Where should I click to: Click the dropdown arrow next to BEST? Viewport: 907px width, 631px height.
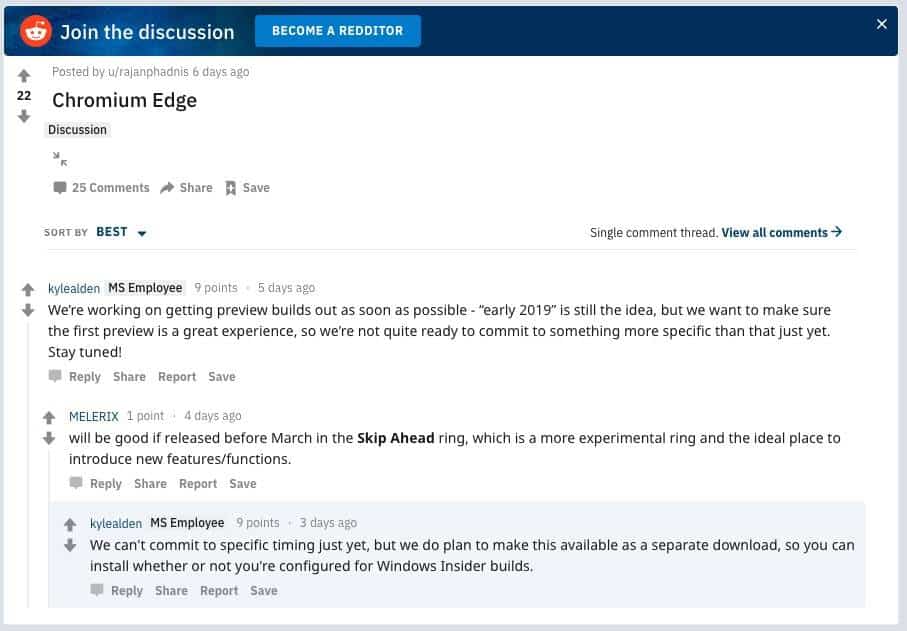click(142, 233)
